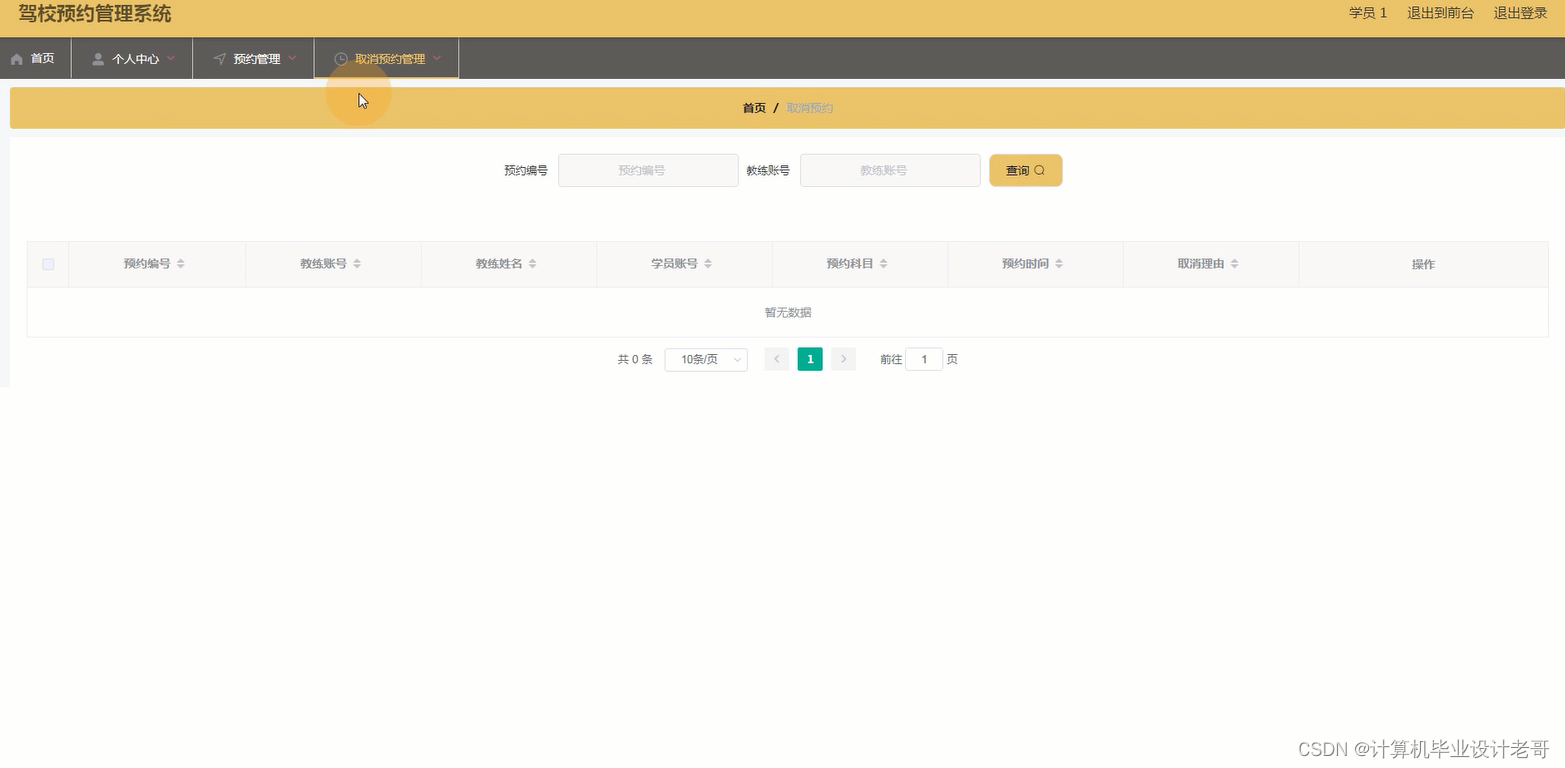This screenshot has height=768, width=1565.
Task: Open the 10条/页 page size dropdown
Action: (705, 359)
